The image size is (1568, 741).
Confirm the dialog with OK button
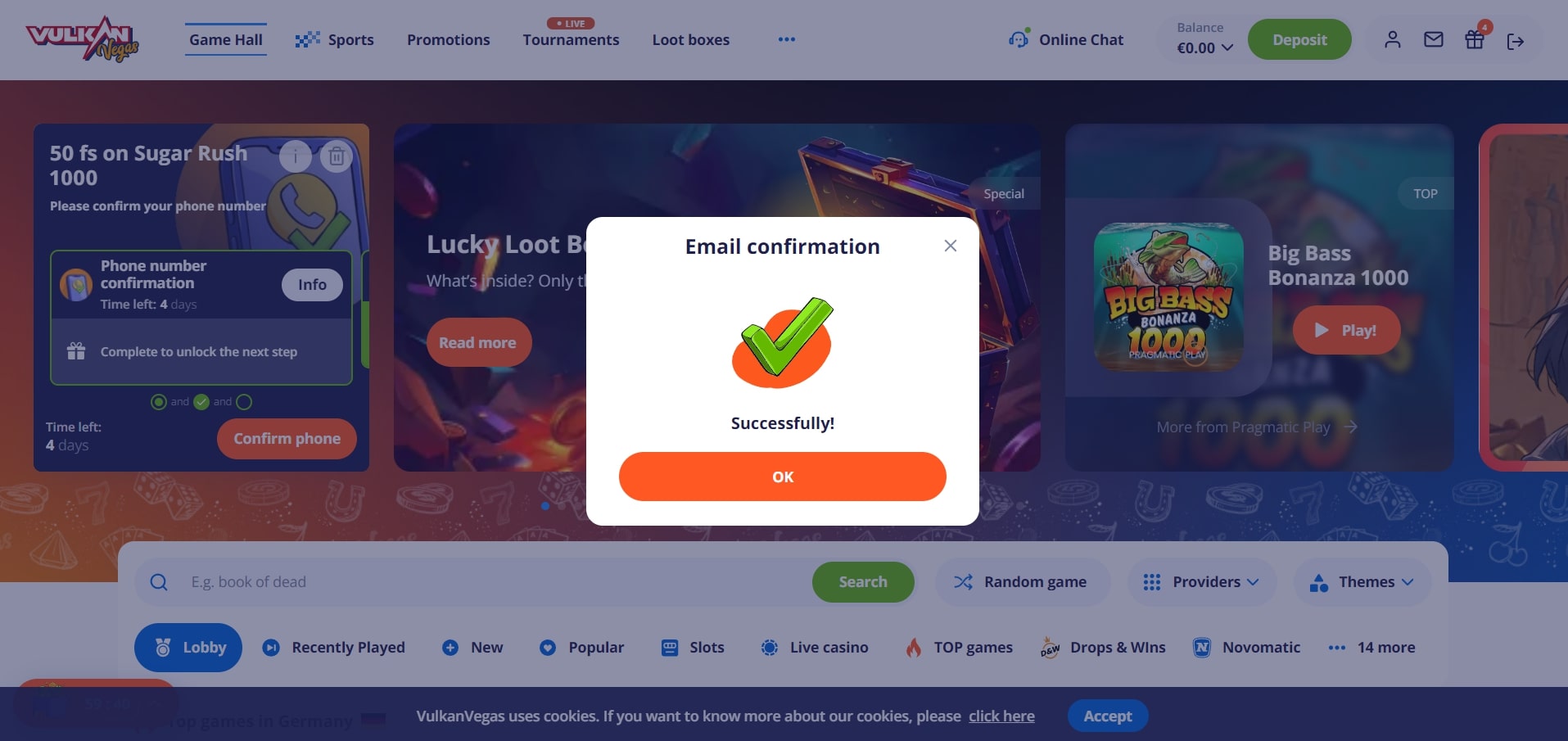point(783,477)
